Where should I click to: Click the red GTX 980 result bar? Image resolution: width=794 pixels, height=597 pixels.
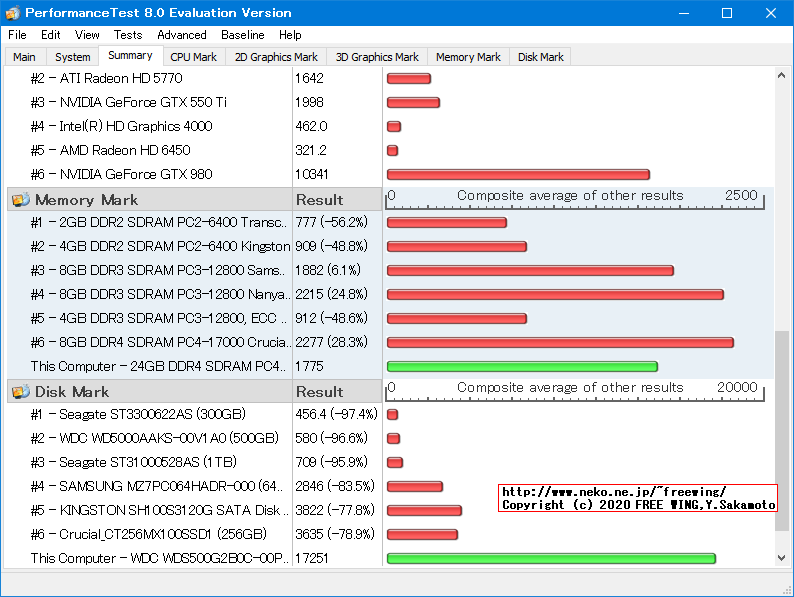[518, 174]
